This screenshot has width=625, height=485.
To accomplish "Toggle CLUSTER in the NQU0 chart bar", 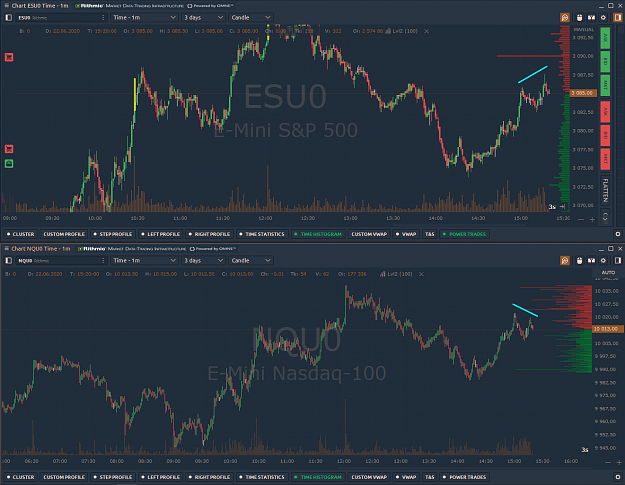I will tap(20, 477).
